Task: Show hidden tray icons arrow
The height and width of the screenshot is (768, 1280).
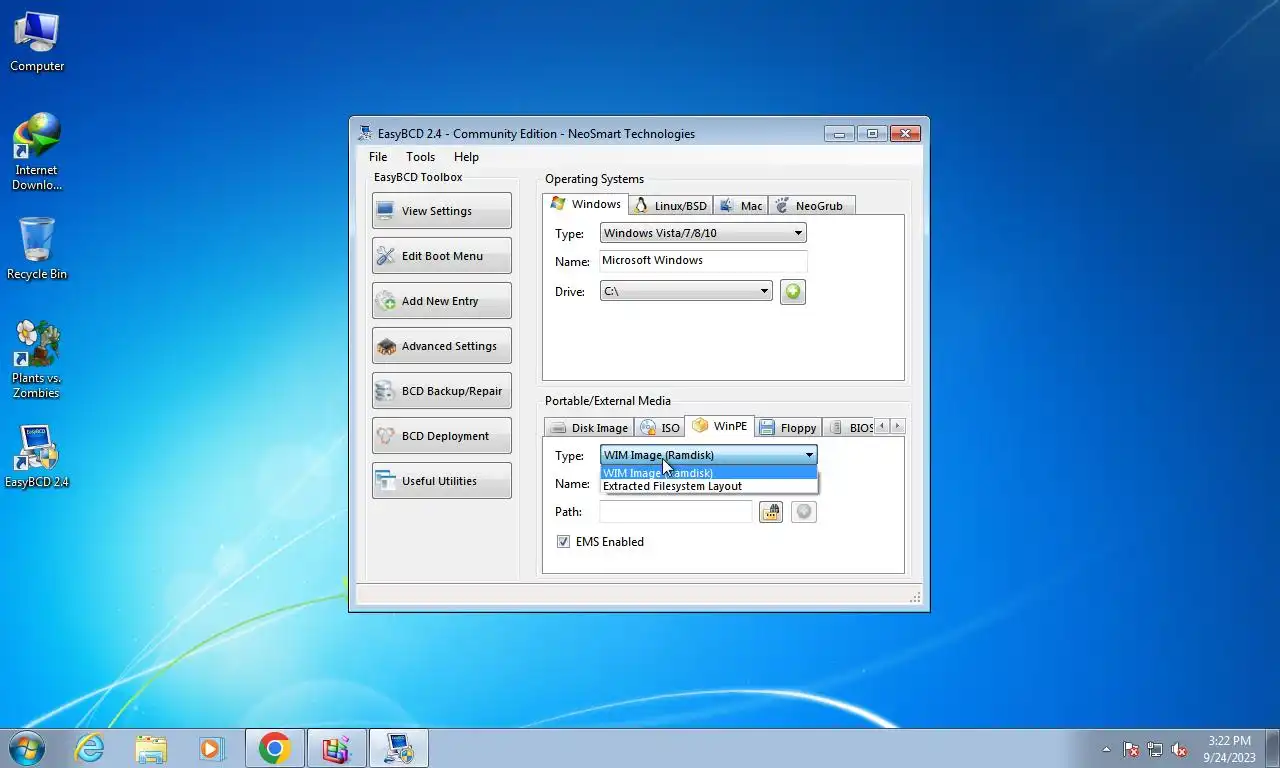Action: (1106, 749)
